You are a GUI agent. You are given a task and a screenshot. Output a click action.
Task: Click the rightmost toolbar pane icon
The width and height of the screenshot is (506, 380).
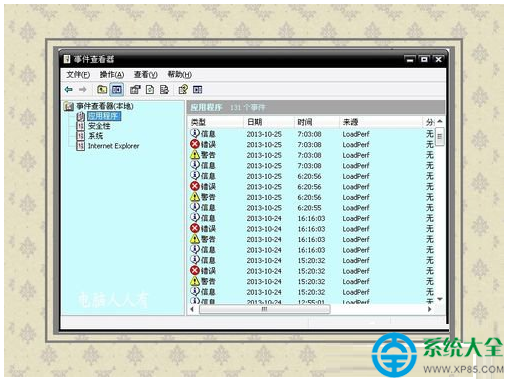point(198,89)
